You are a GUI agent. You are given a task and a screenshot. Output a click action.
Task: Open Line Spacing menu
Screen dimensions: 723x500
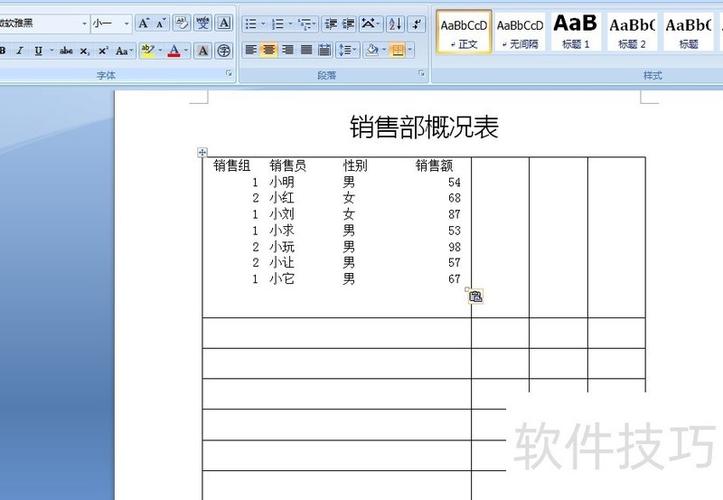pyautogui.click(x=347, y=49)
